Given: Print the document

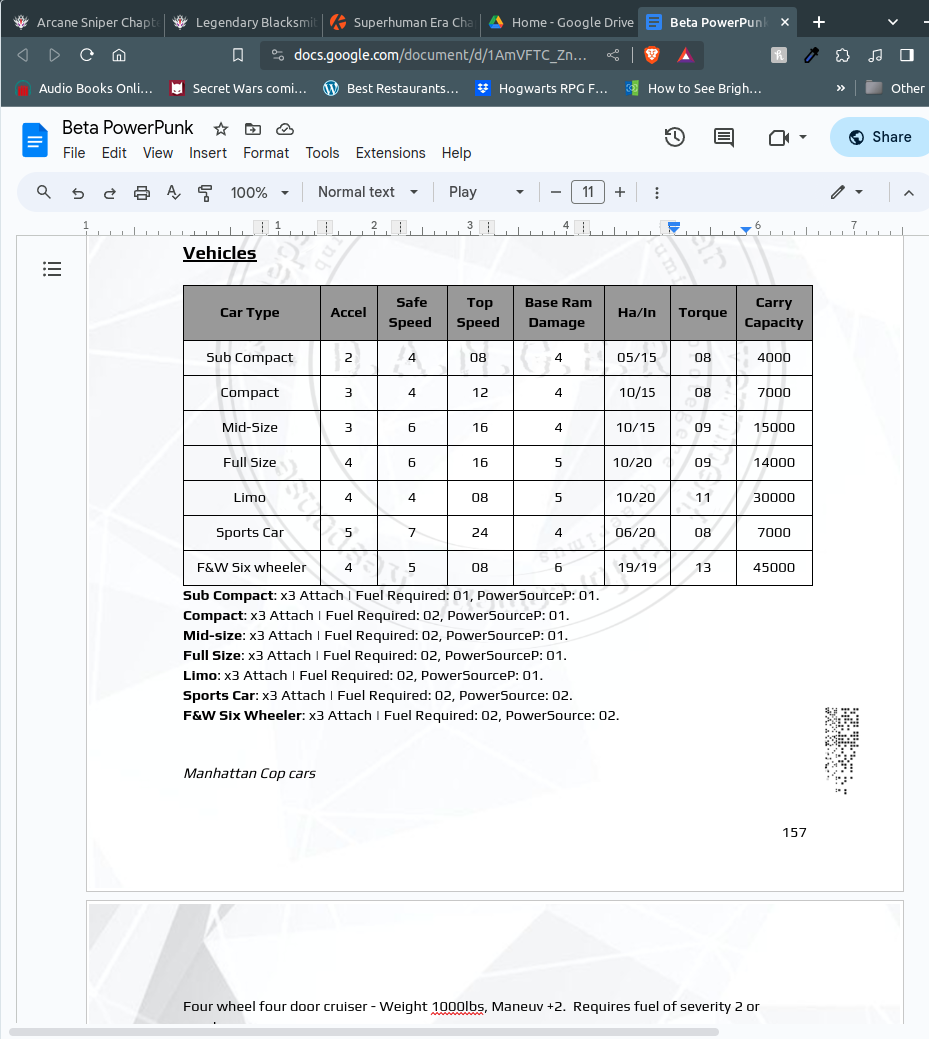Looking at the screenshot, I should point(142,193).
